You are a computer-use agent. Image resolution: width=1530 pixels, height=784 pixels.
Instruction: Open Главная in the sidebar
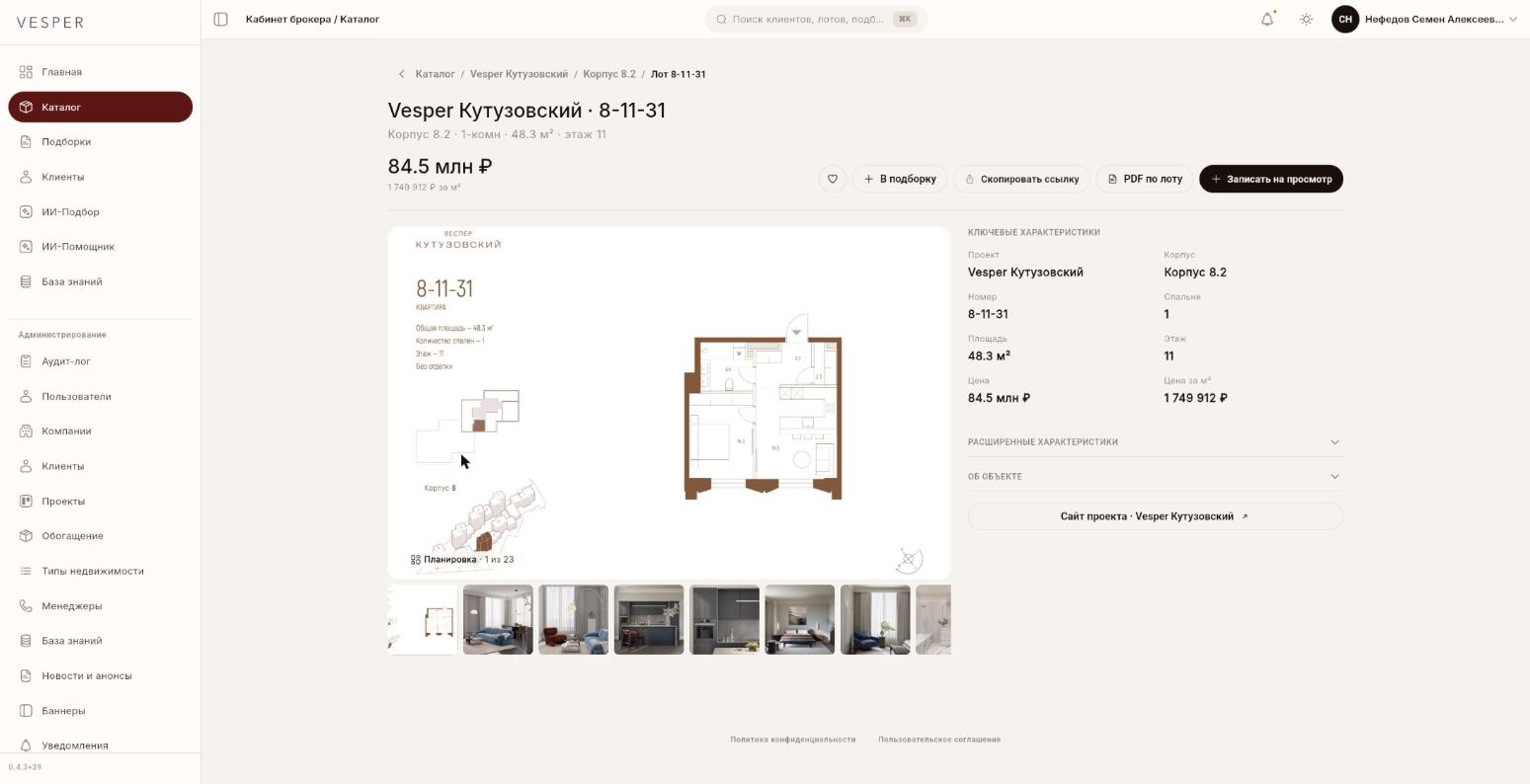(x=100, y=72)
